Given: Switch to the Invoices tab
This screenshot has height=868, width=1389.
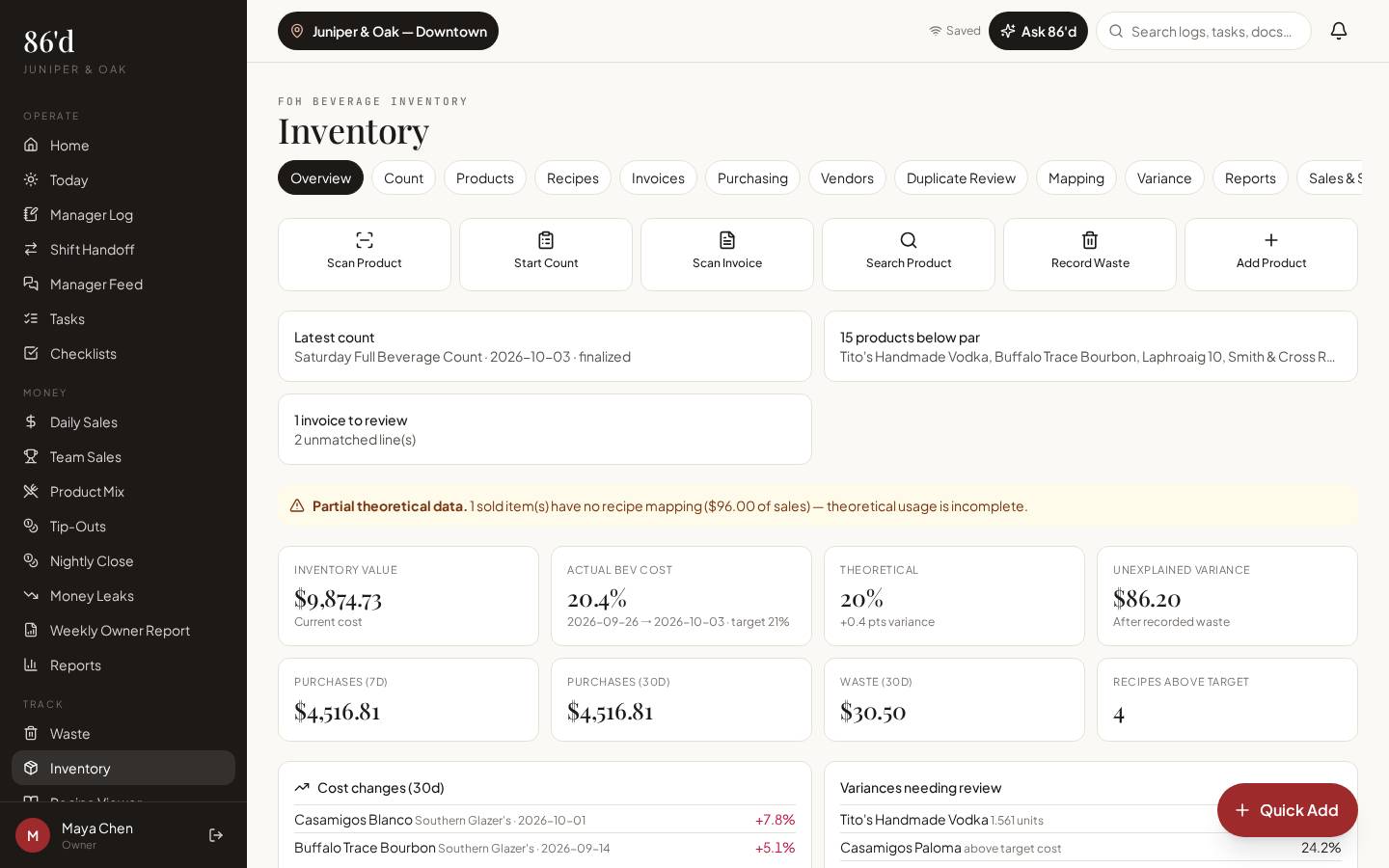Looking at the screenshot, I should (658, 177).
